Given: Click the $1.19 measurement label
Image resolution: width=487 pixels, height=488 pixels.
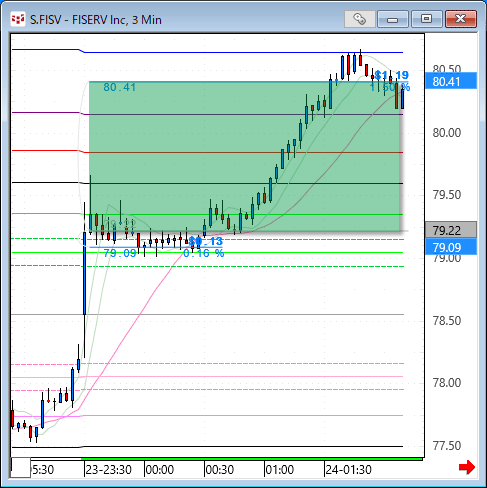Looking at the screenshot, I should (392, 75).
